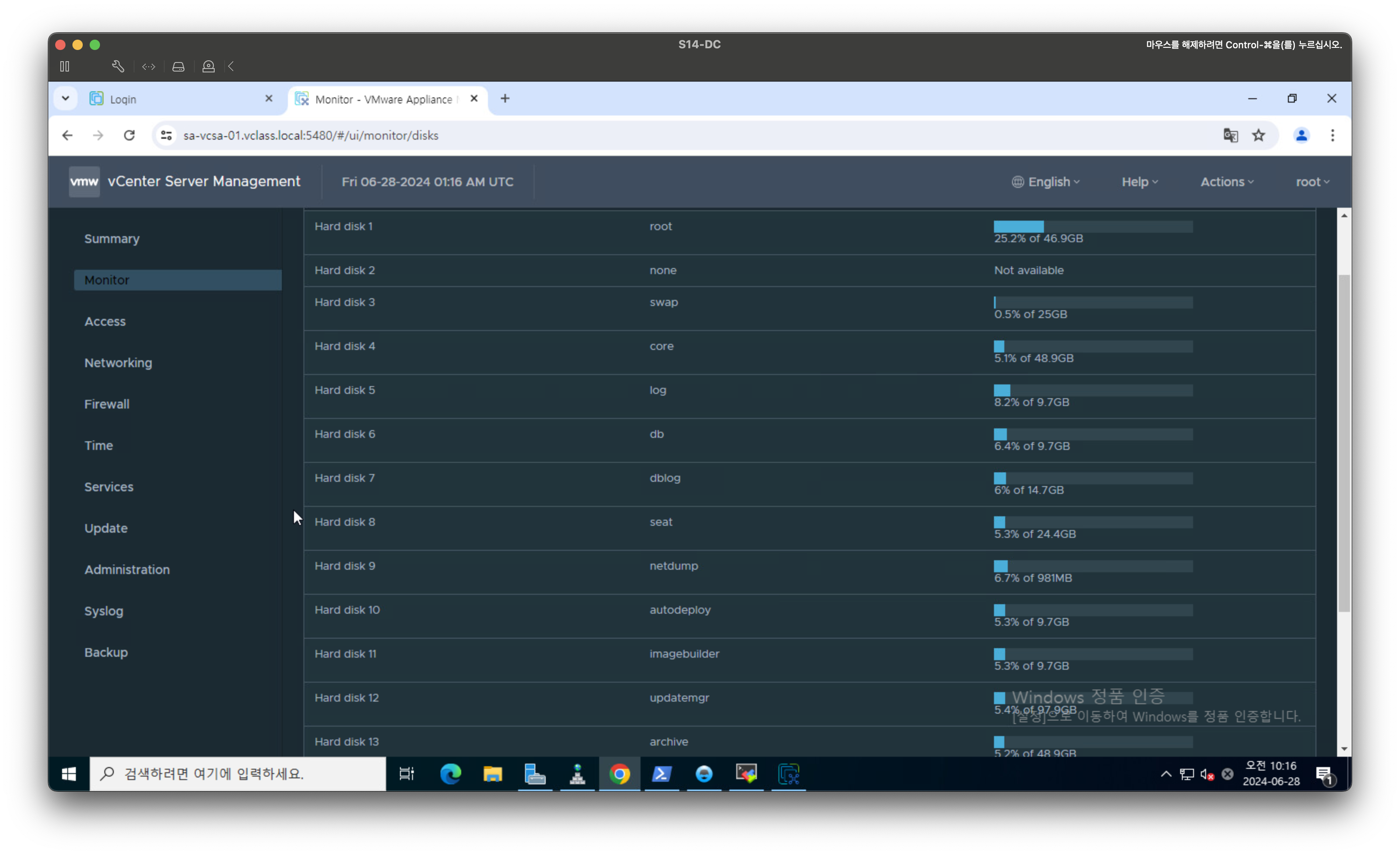This screenshot has height=855, width=1400.
Task: Go to the Backup section
Action: pos(106,652)
